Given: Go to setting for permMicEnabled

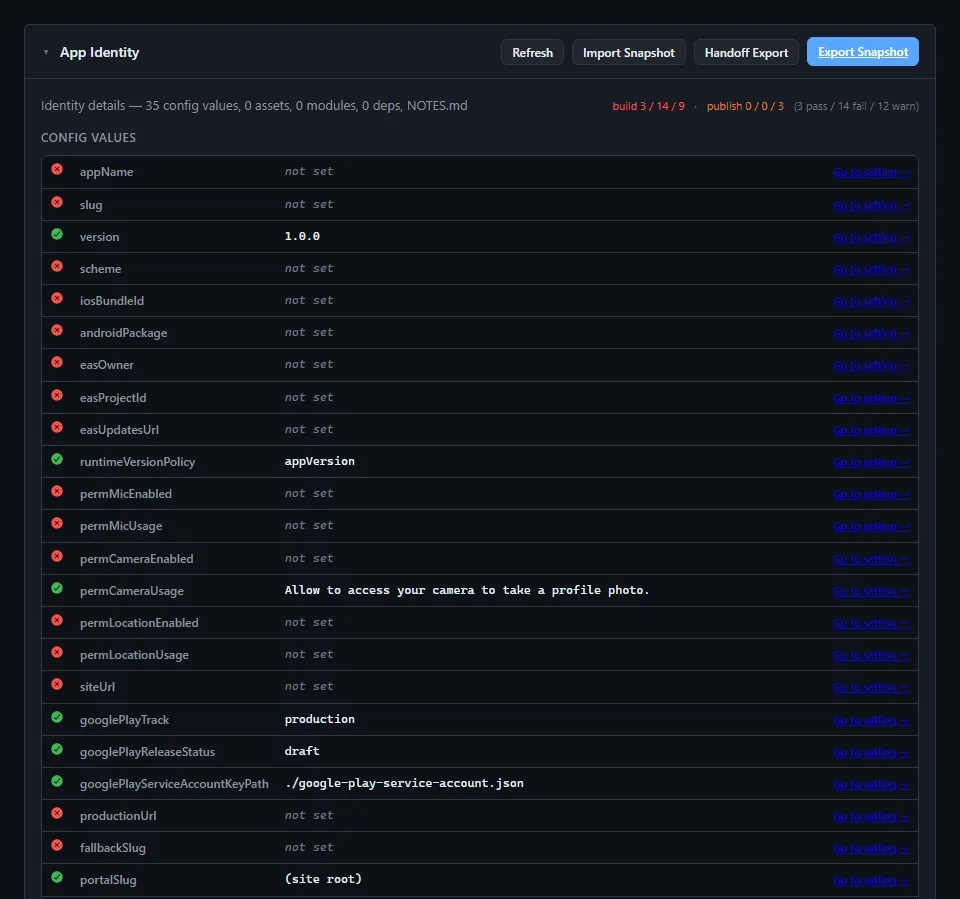Looking at the screenshot, I should coord(871,494).
